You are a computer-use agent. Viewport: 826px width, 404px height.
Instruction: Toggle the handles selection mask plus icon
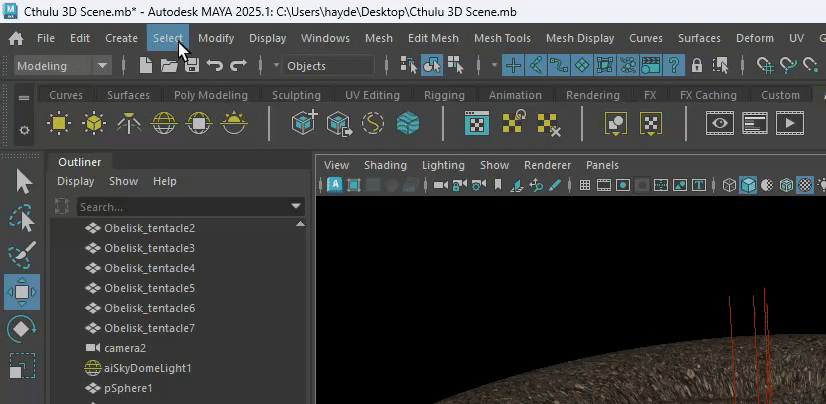tap(513, 66)
